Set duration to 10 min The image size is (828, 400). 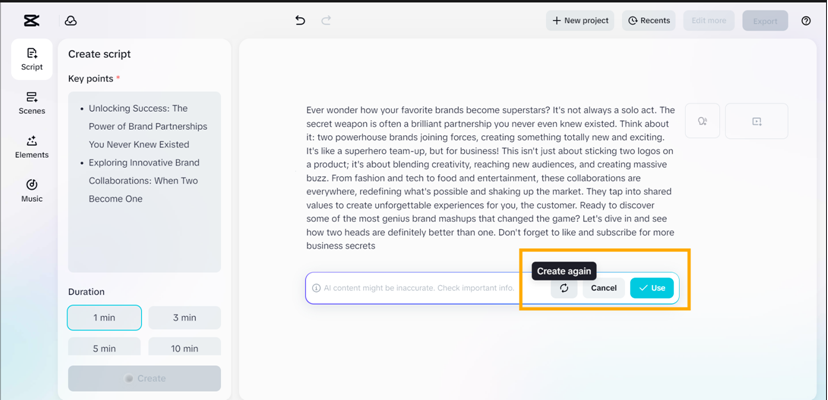pos(184,347)
